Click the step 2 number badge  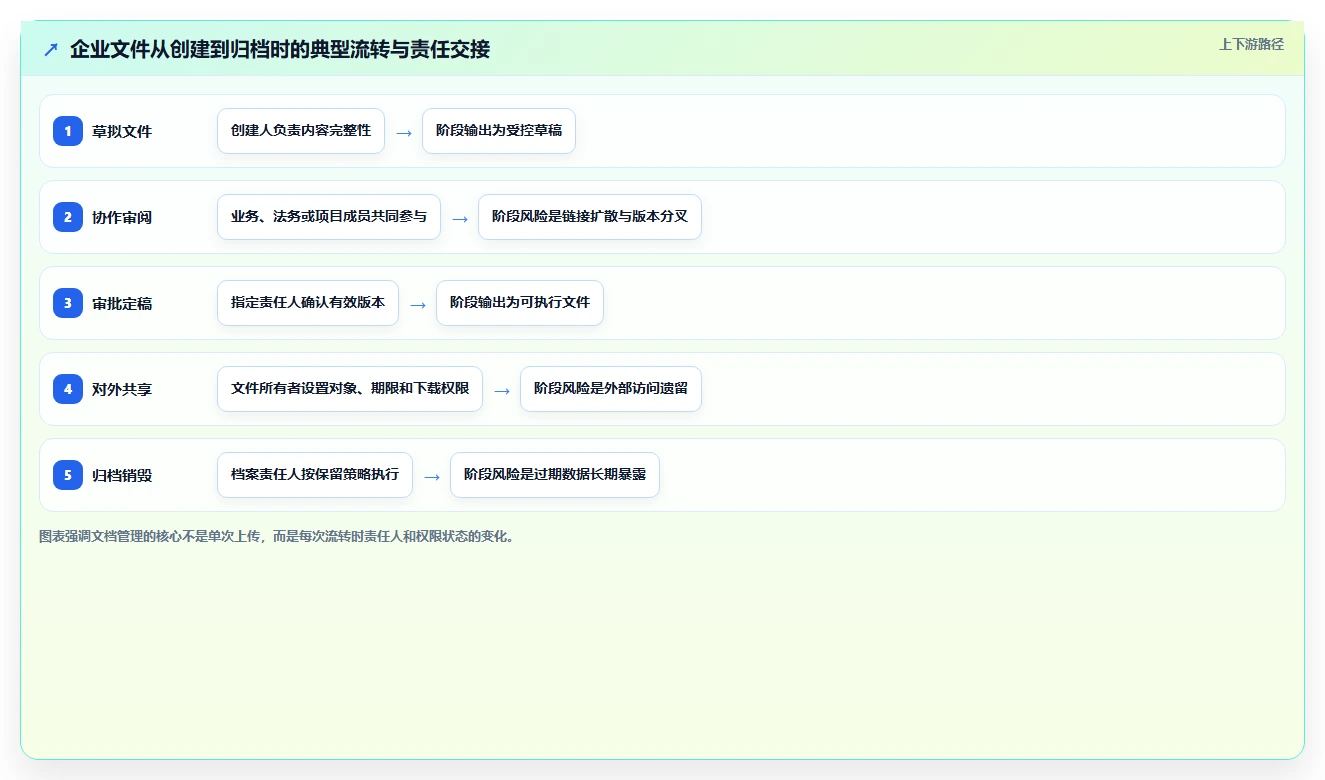coord(68,217)
